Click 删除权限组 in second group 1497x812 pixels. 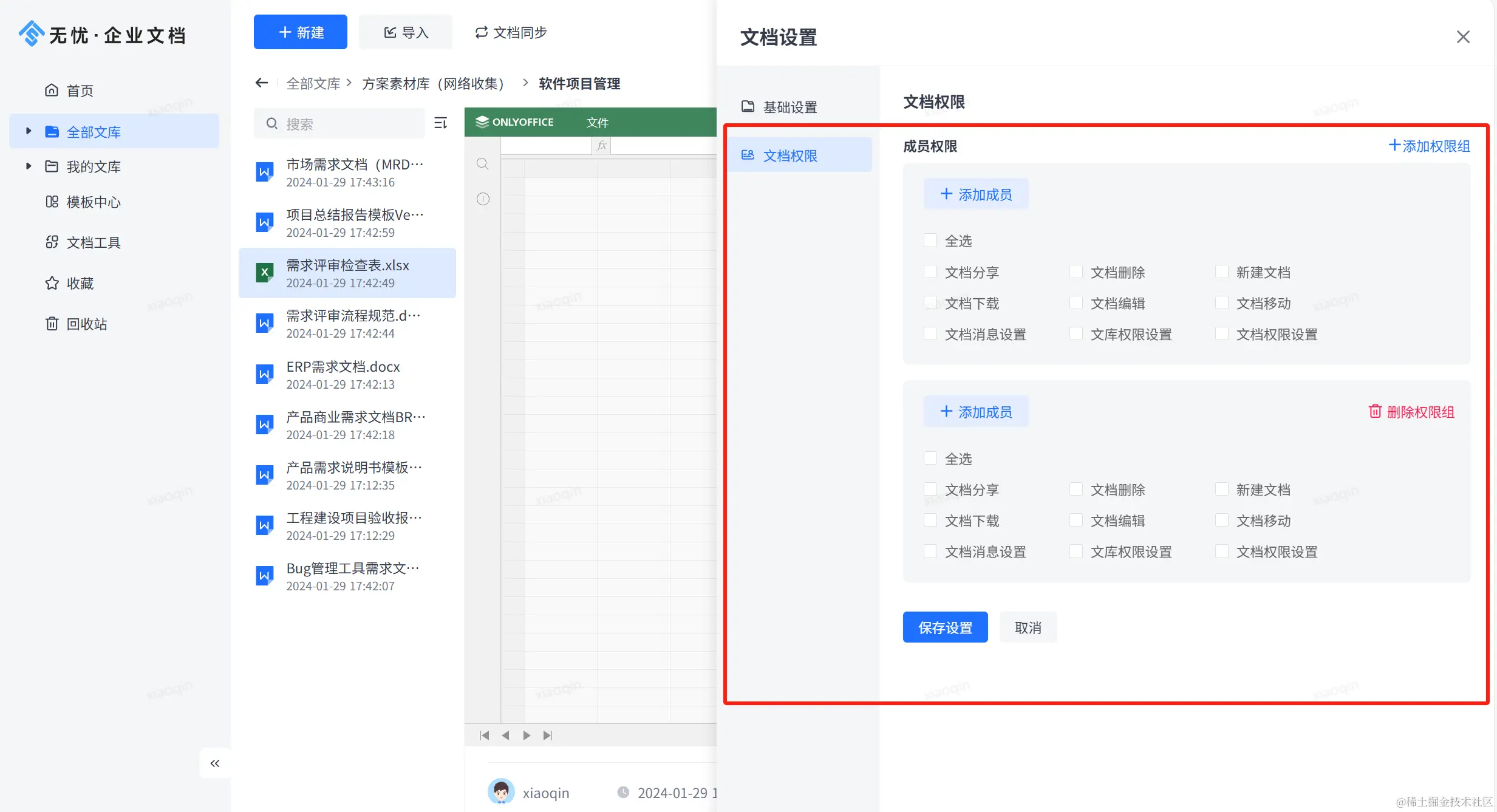[1412, 412]
